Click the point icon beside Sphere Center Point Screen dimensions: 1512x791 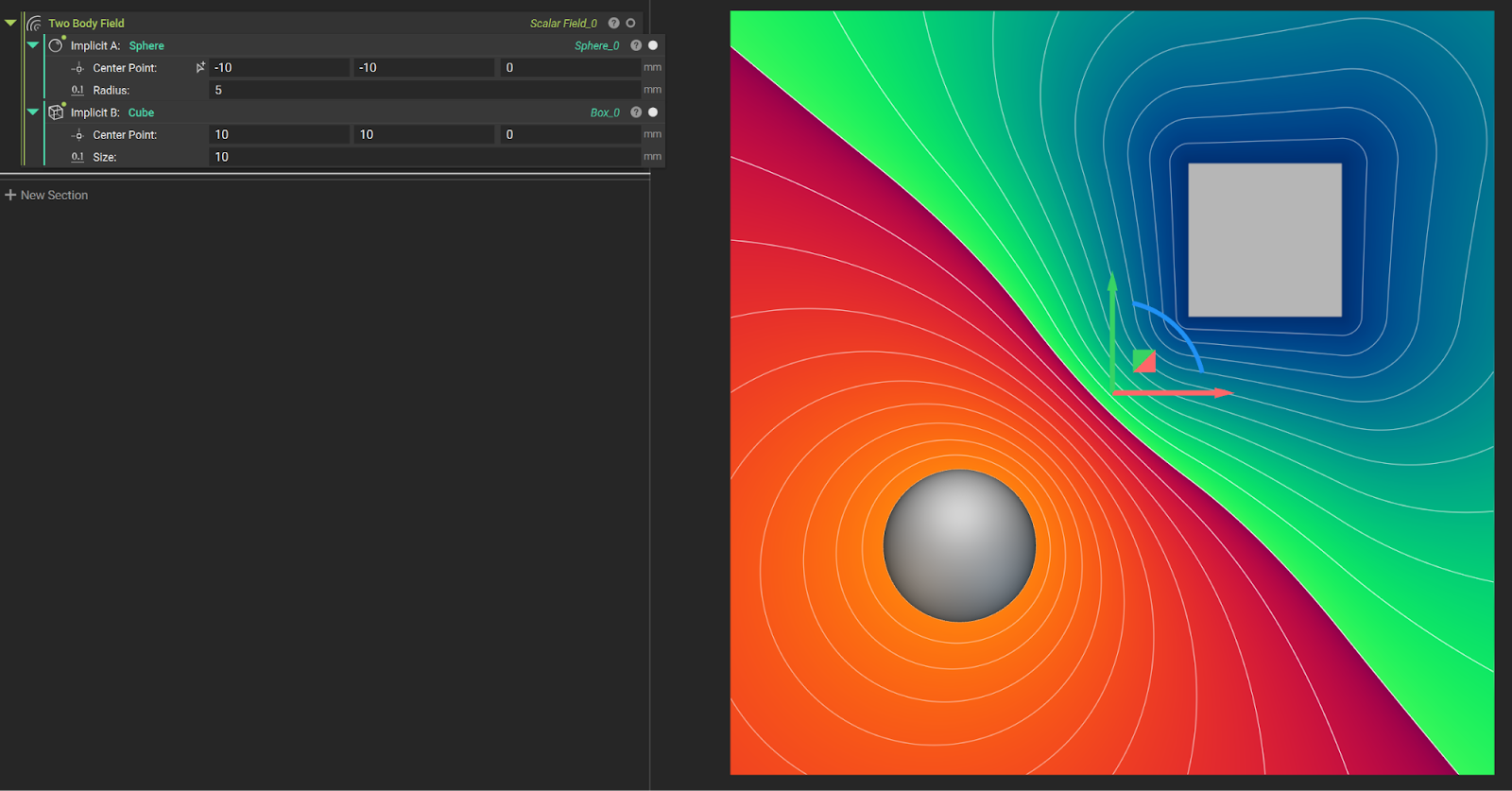77,68
